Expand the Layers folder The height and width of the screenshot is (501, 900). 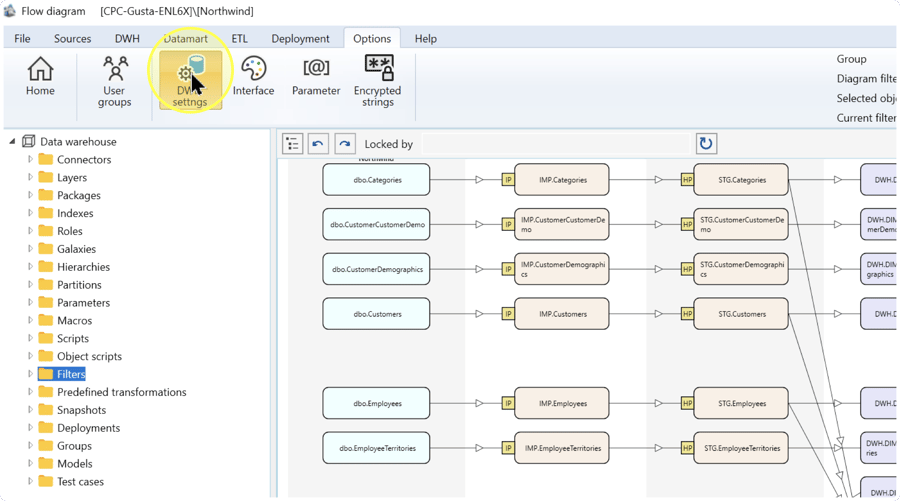point(30,177)
